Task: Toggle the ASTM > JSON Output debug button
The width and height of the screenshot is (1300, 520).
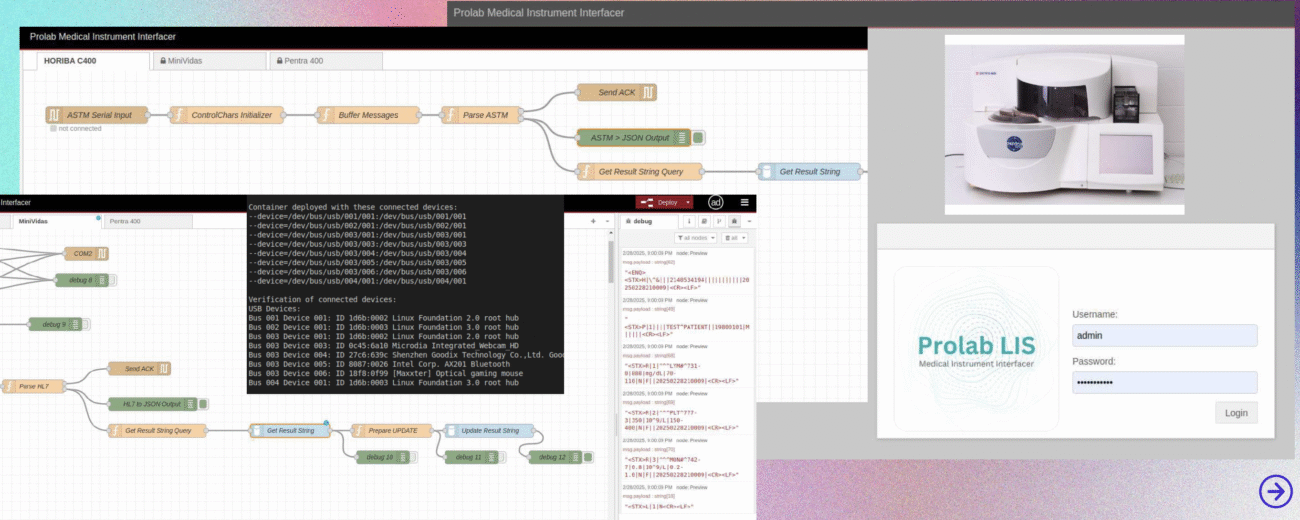Action: click(698, 138)
